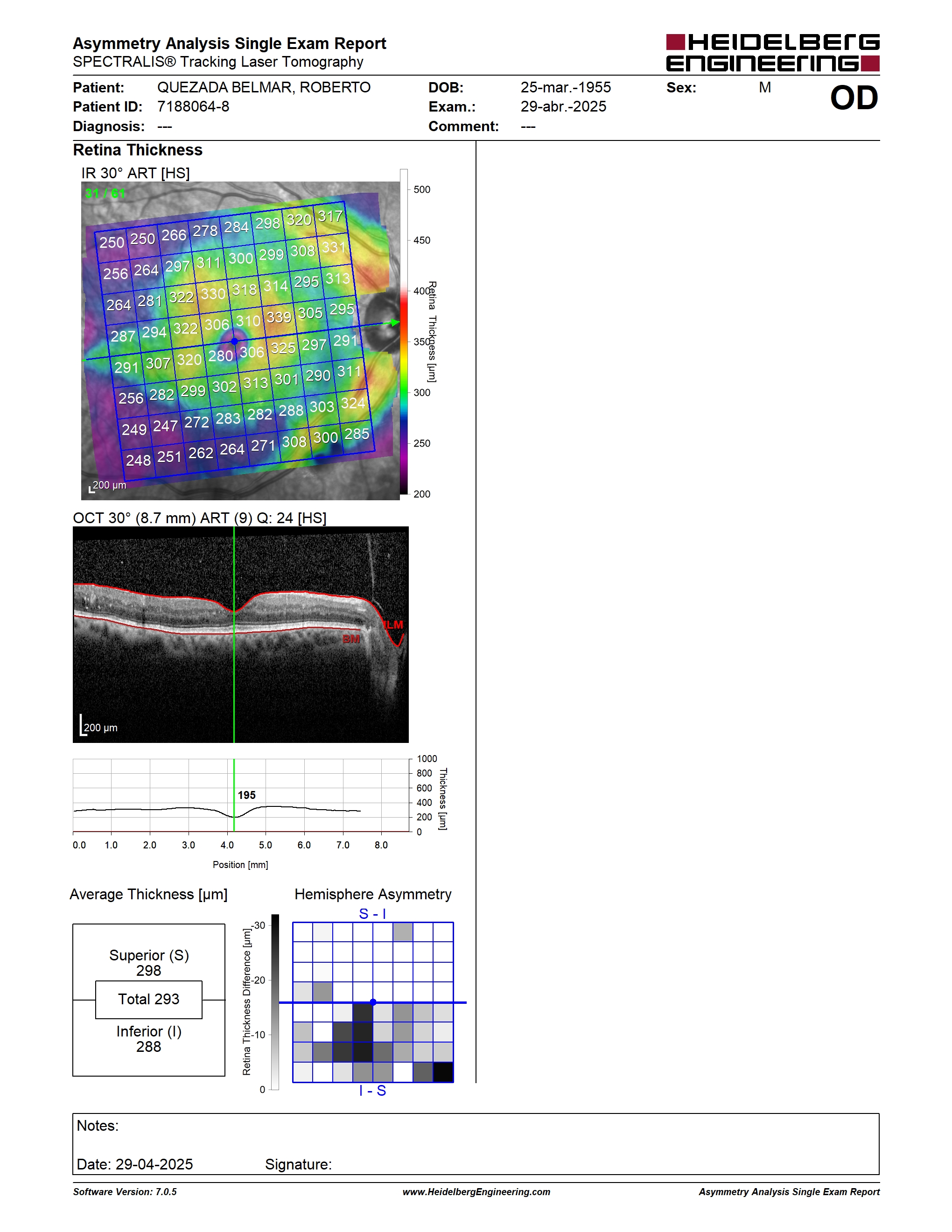The width and height of the screenshot is (952, 1232).
Task: Click the Average Thickness [µm] heading
Action: [149, 895]
